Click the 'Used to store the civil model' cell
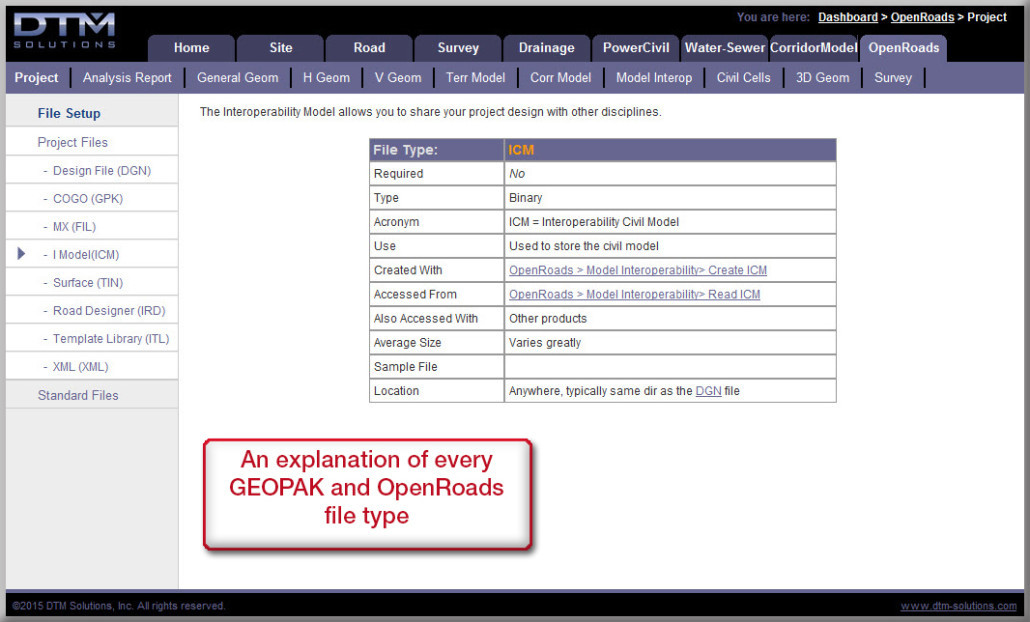This screenshot has height=622, width=1030. tap(670, 246)
